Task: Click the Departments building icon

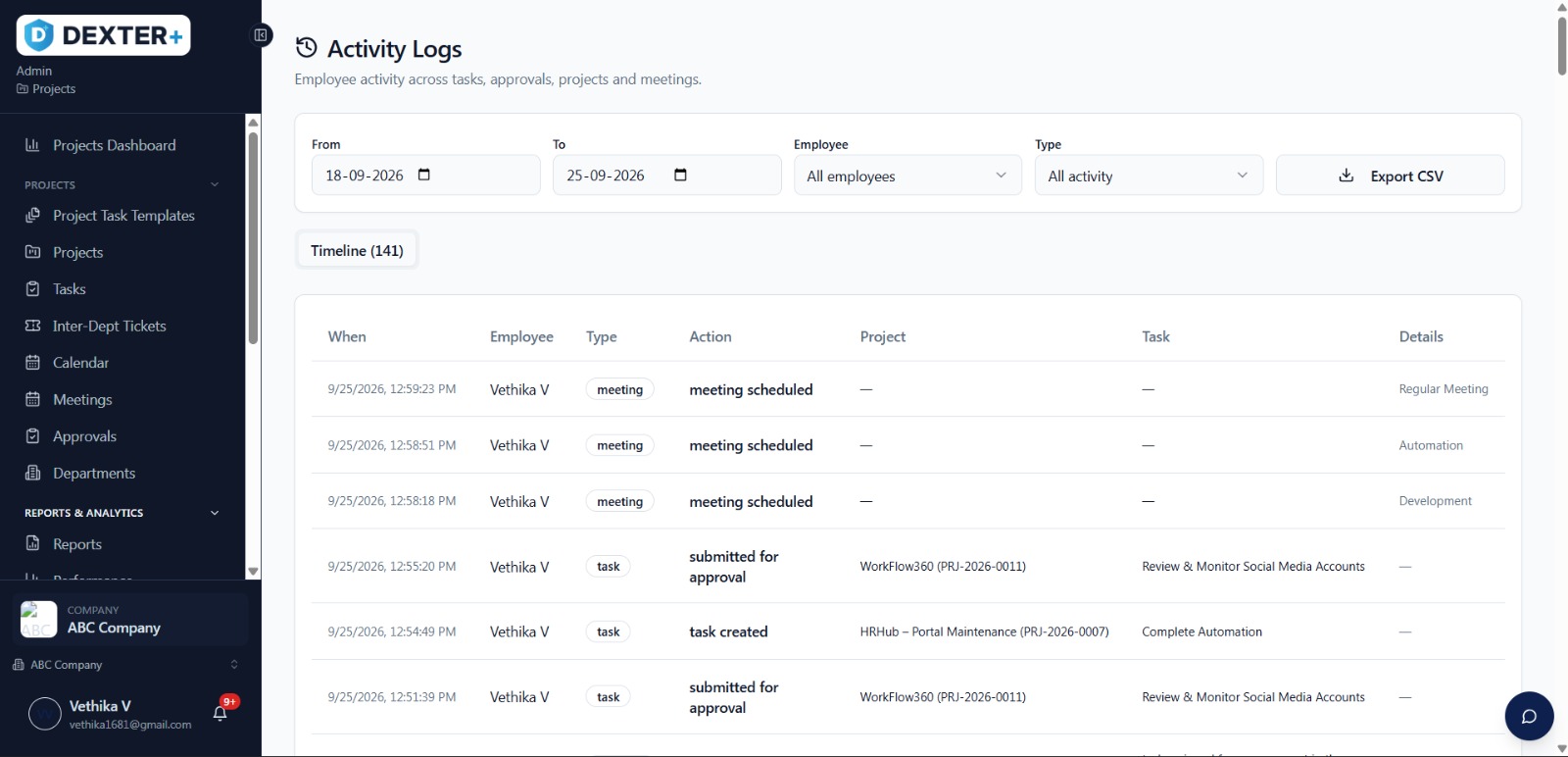Action: pos(32,473)
